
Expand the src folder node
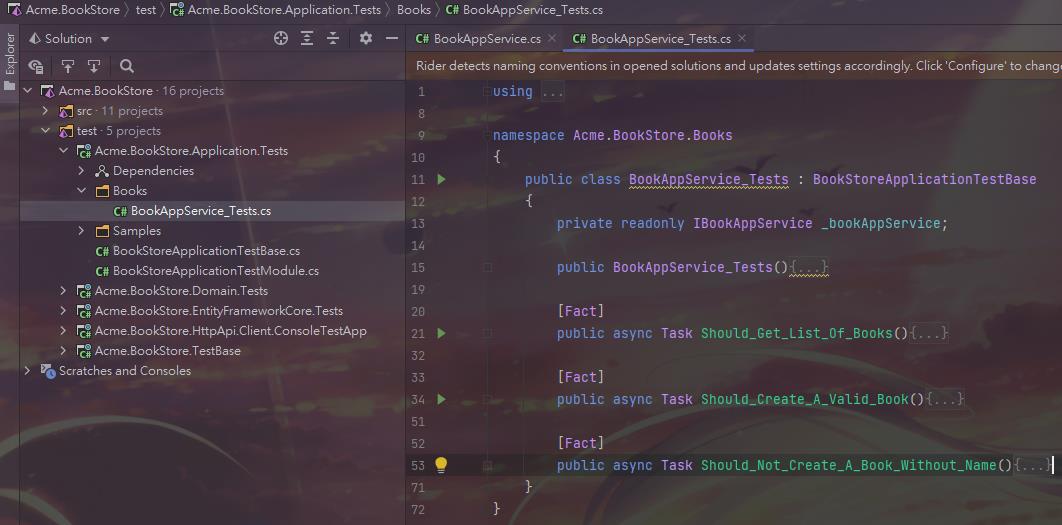point(45,111)
